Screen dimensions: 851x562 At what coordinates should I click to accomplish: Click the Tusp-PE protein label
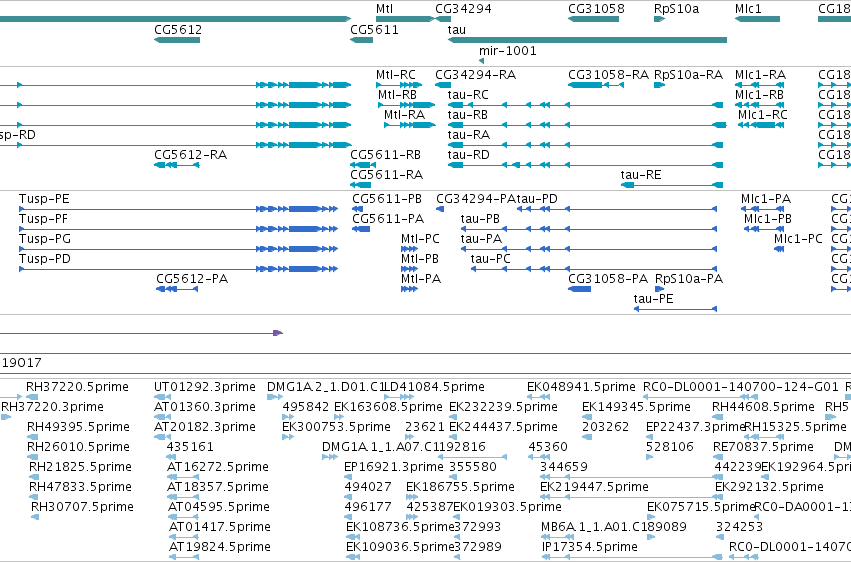(x=44, y=199)
